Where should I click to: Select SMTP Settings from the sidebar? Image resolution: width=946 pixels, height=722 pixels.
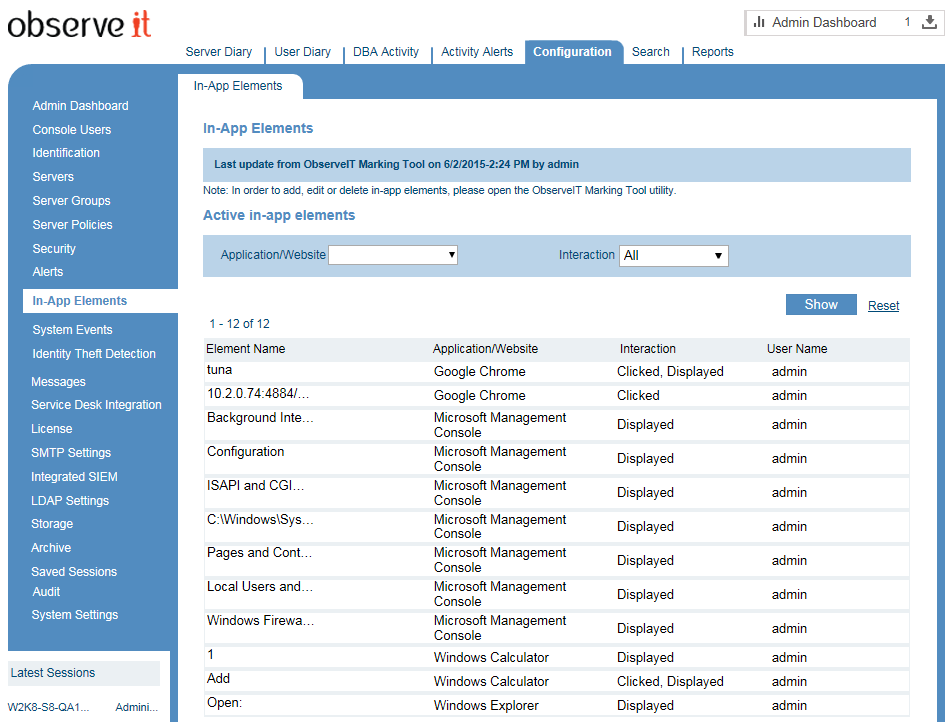pos(71,453)
